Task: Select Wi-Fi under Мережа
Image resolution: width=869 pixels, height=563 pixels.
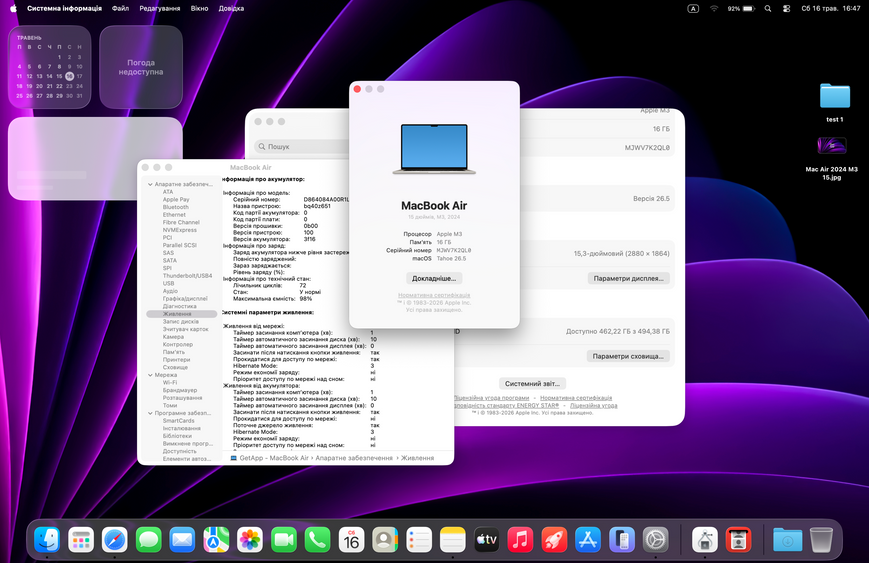Action: (x=170, y=383)
